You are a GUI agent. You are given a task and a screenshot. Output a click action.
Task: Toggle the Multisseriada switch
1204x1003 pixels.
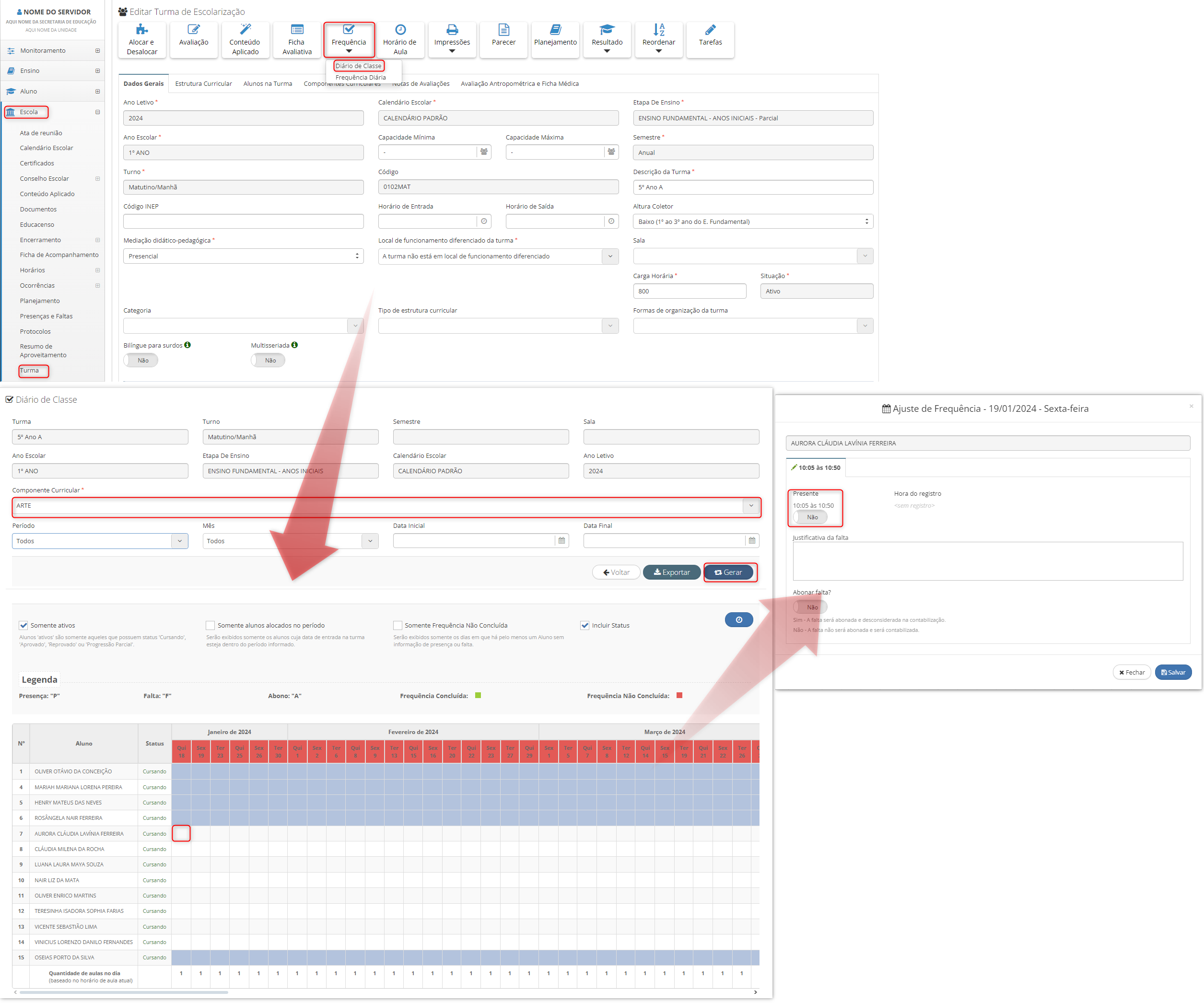268,361
